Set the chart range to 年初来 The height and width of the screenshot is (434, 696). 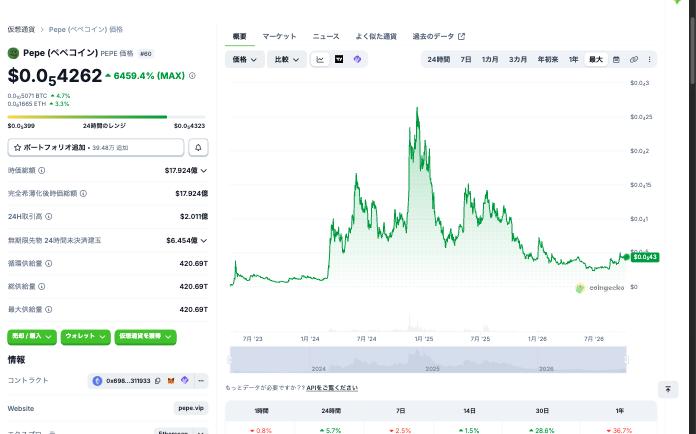548,59
